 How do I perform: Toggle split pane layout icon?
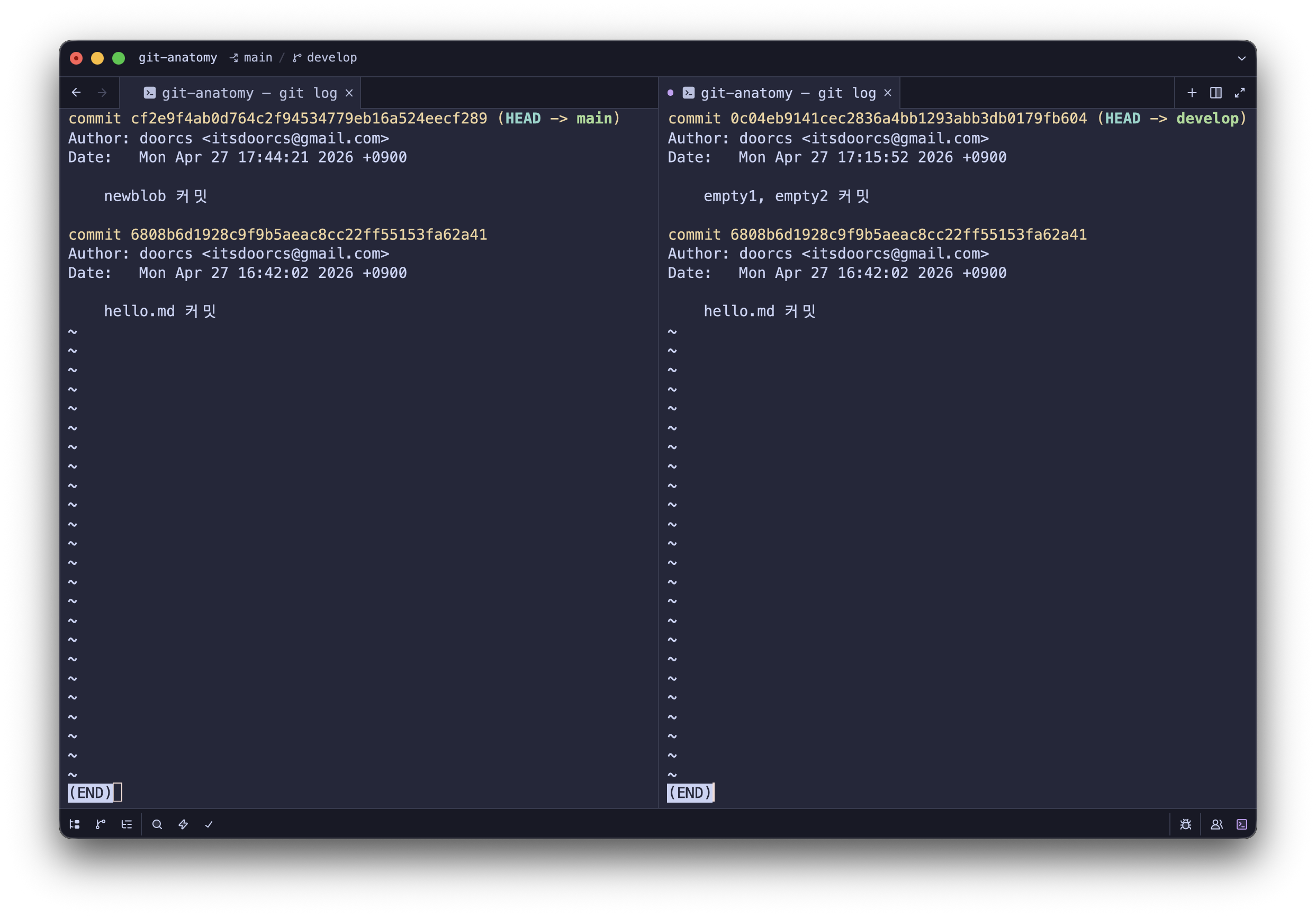1216,93
